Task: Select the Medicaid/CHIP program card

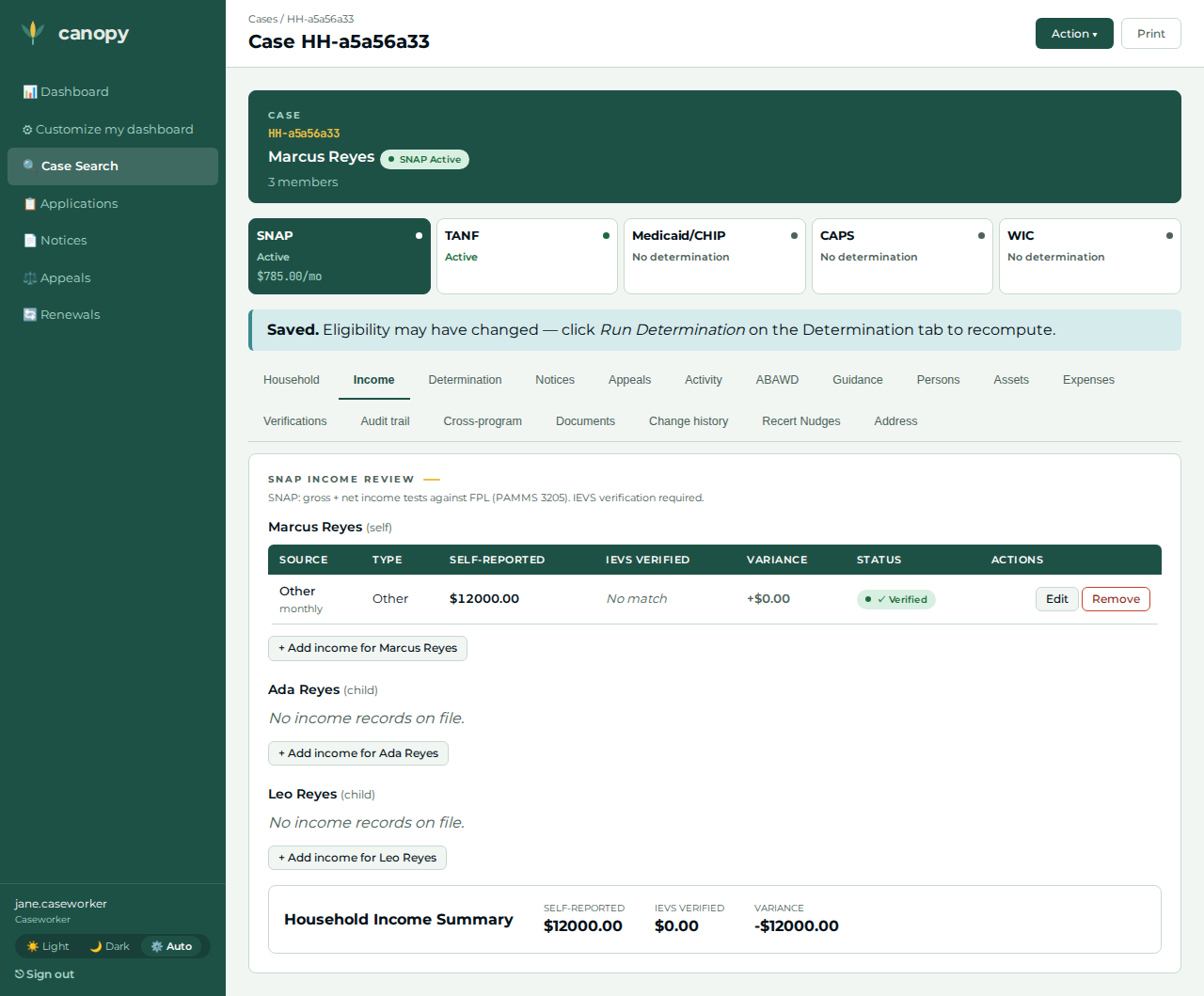Action: [715, 256]
